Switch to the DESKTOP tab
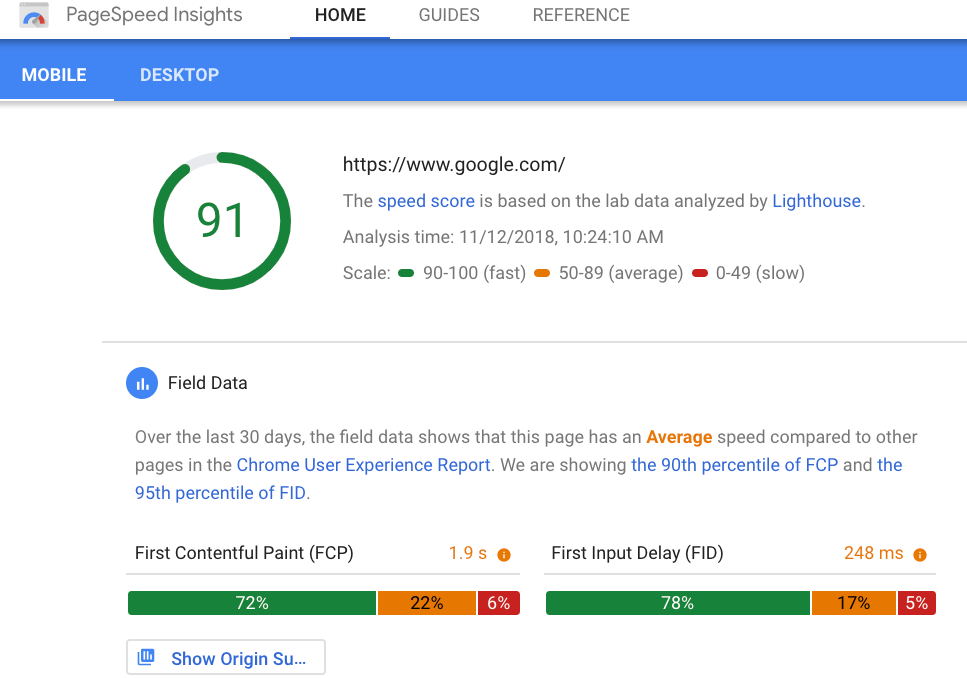The height and width of the screenshot is (678, 967). pyautogui.click(x=179, y=74)
